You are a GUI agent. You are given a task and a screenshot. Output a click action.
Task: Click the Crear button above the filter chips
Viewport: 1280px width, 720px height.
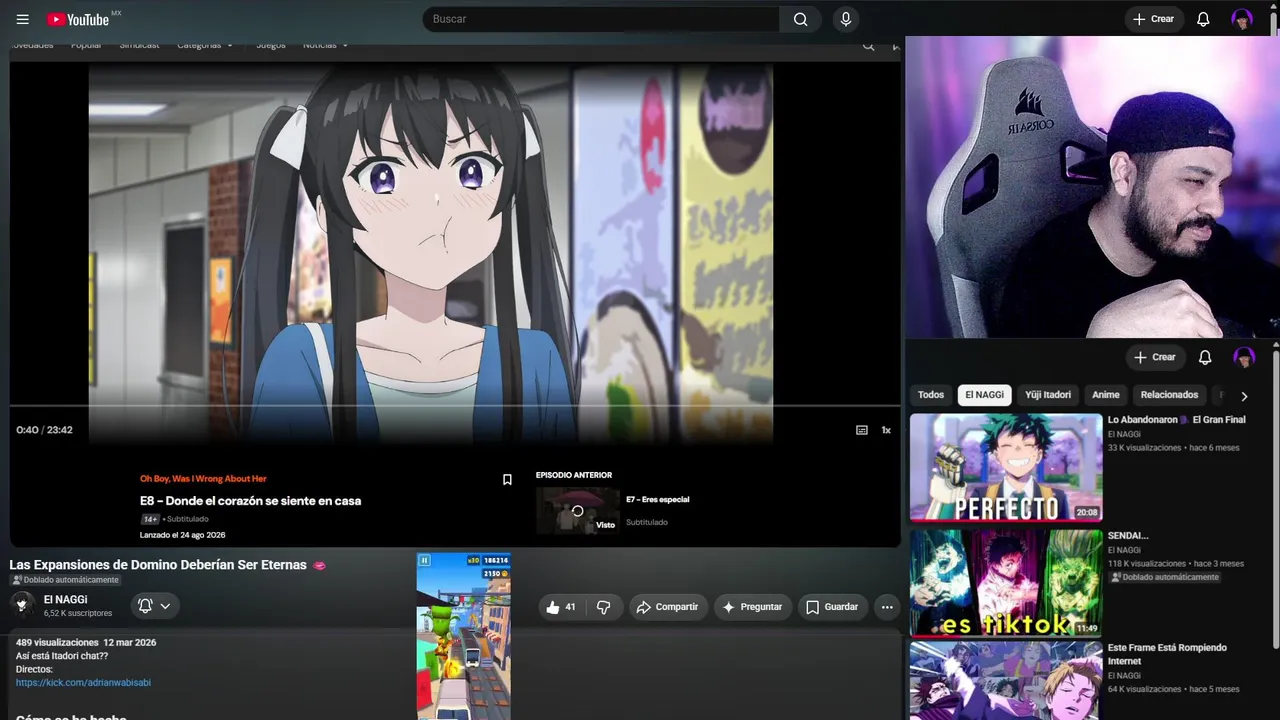point(1155,357)
